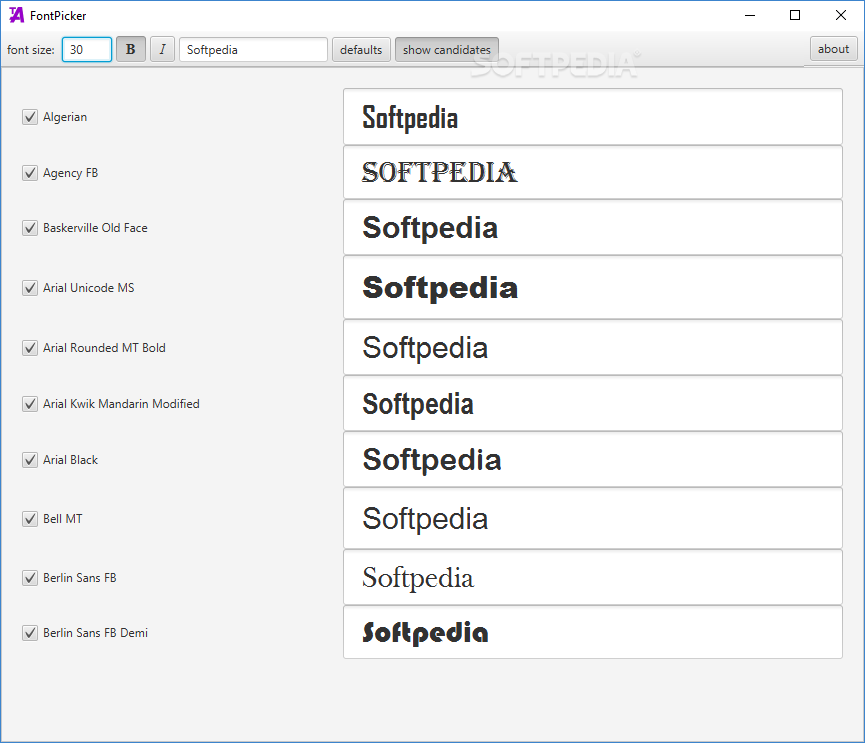Image resolution: width=865 pixels, height=743 pixels.
Task: Select the preview beside Berlin Sans FB Demi
Action: (x=593, y=632)
